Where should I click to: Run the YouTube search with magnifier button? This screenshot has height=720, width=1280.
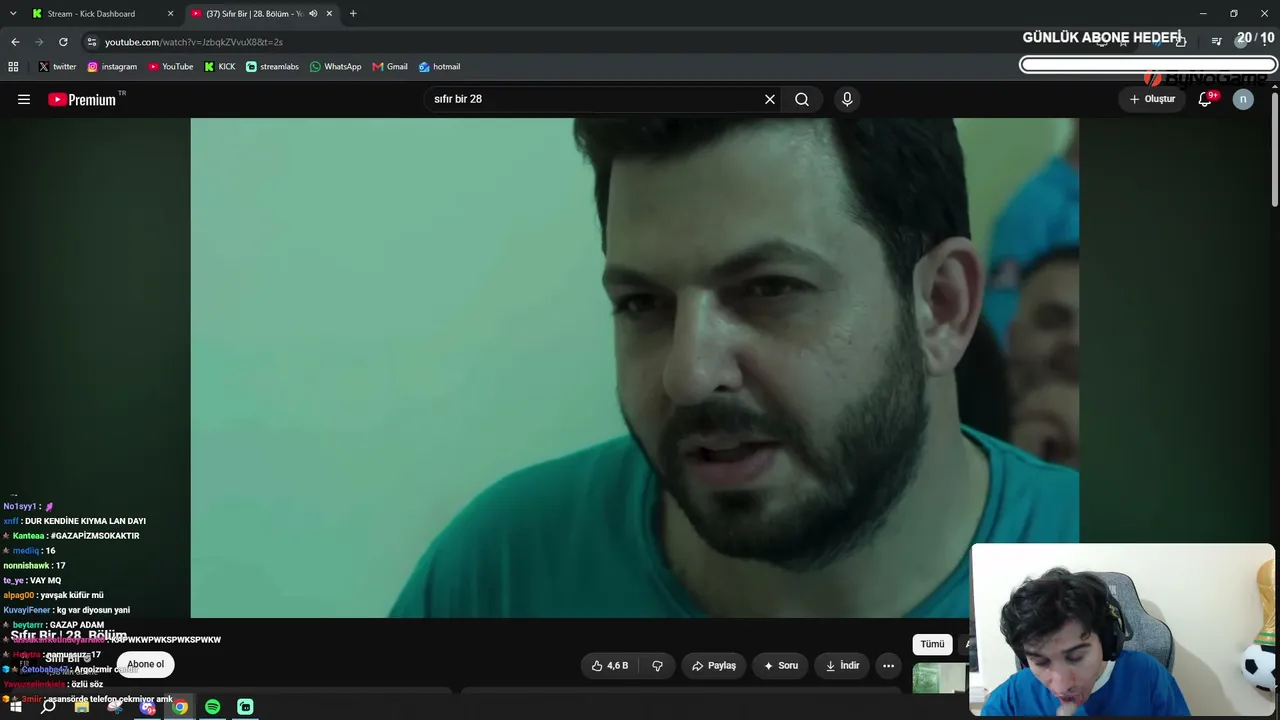(802, 99)
